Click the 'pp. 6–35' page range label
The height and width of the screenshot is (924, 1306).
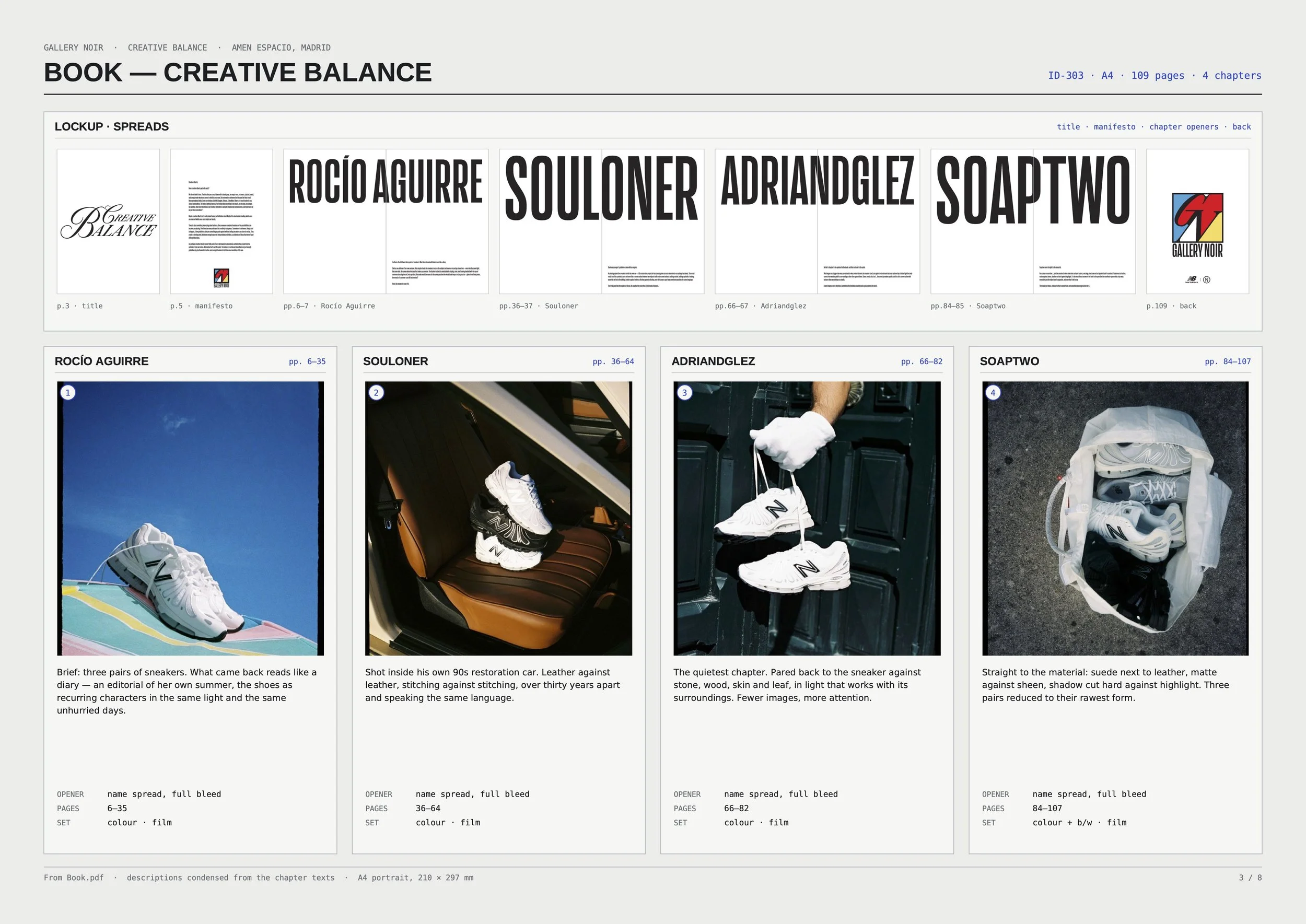click(x=307, y=361)
